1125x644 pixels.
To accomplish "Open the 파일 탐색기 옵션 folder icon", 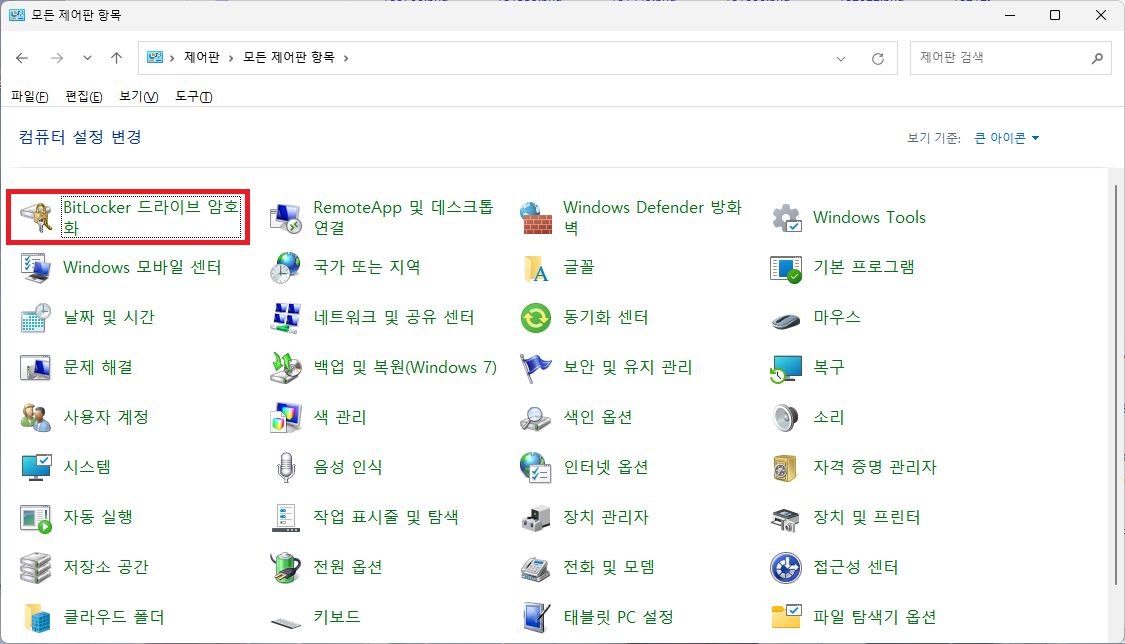I will tap(786, 617).
